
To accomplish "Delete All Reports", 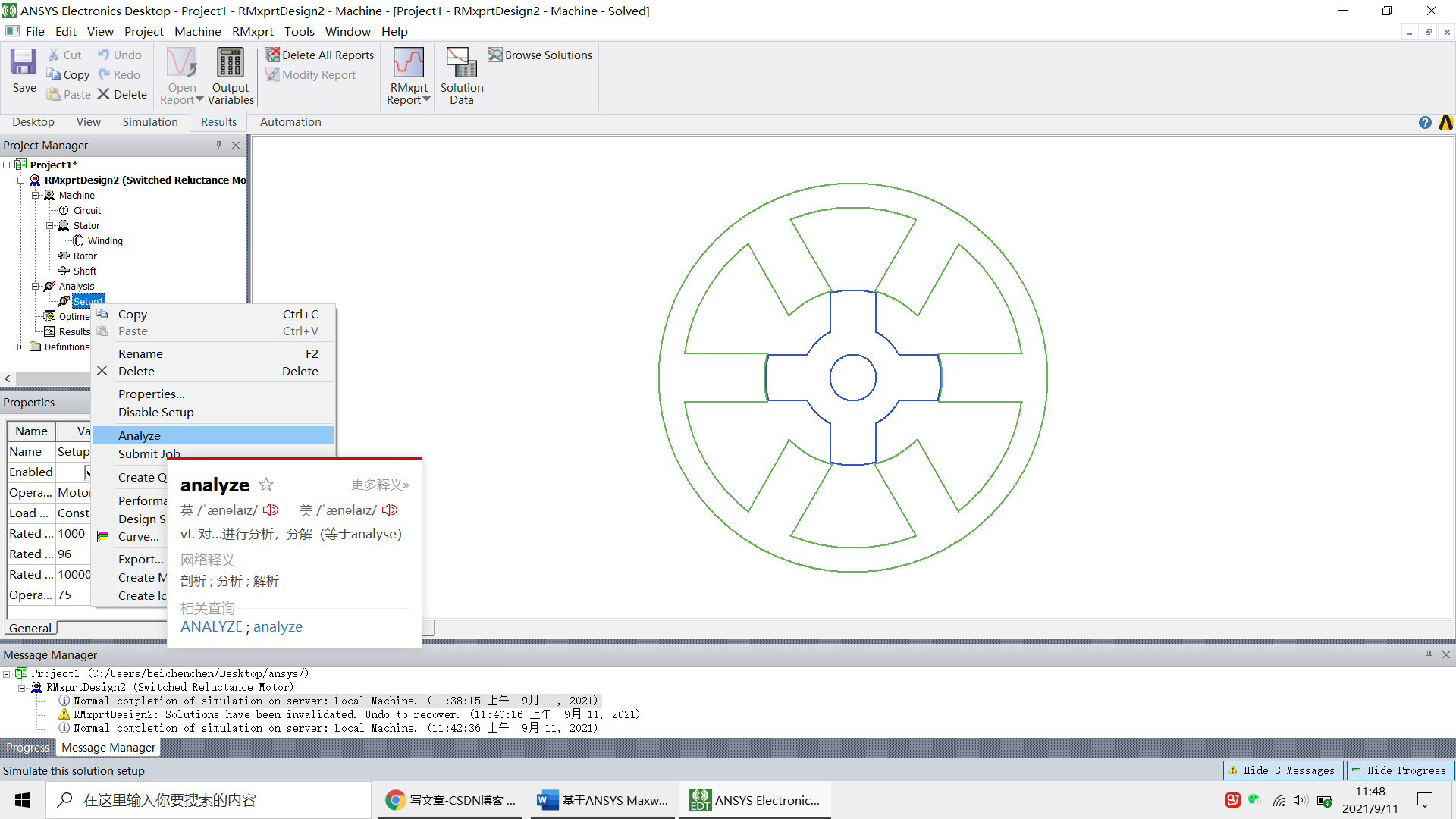I will [x=319, y=55].
